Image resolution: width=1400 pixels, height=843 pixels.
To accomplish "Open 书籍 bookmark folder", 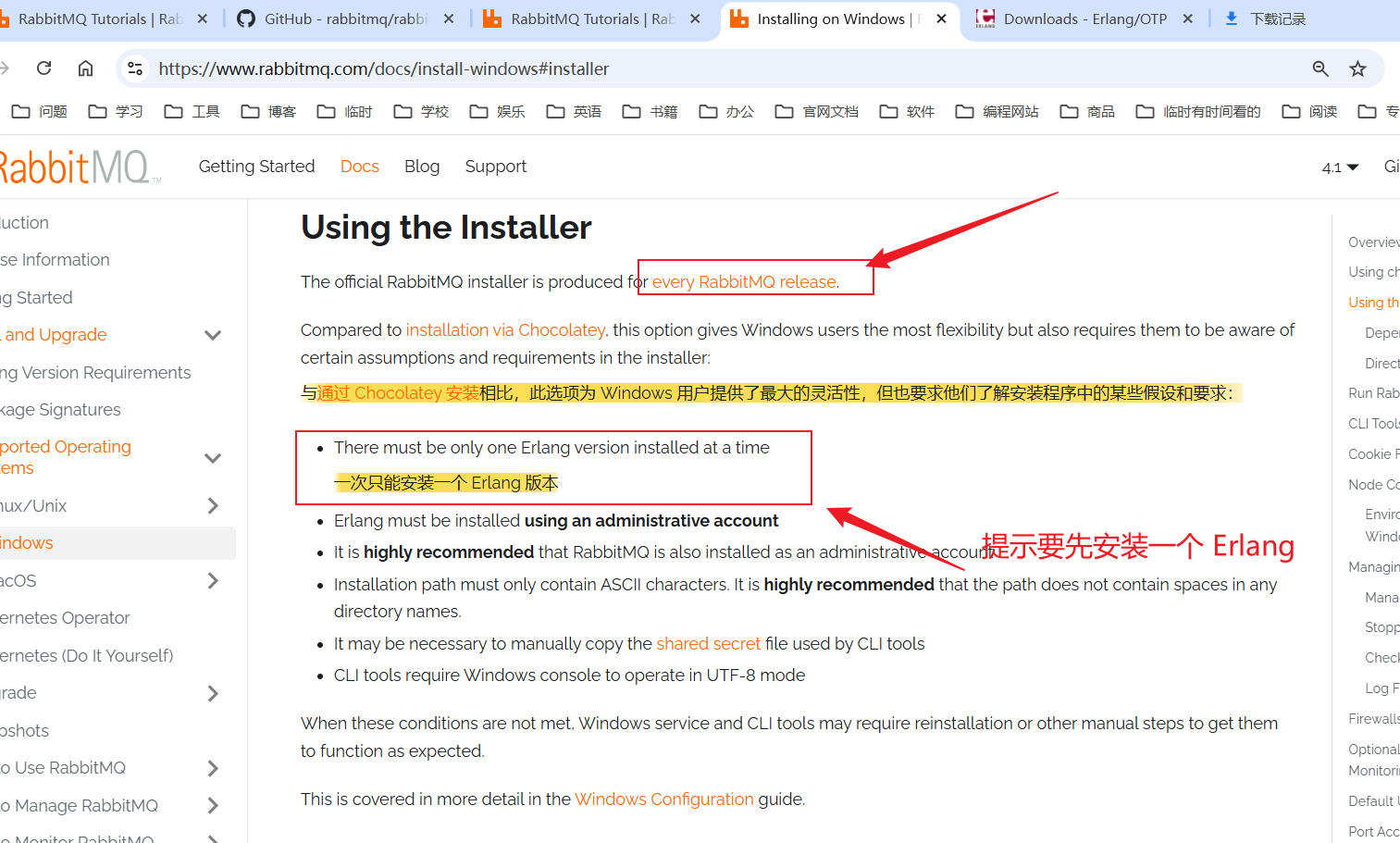I will click(x=650, y=111).
